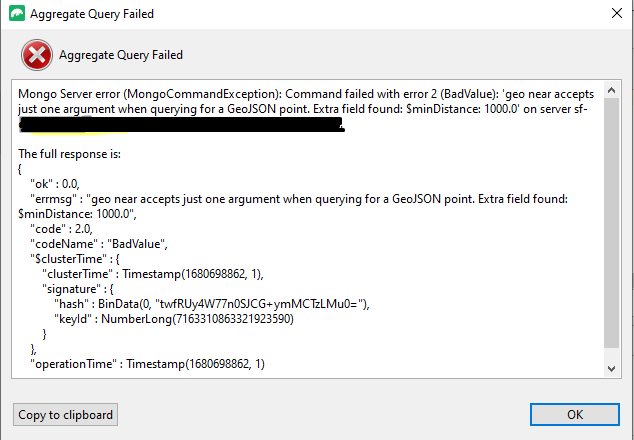This screenshot has height=440, width=634.
Task: Click the "ok" : 0.0 line
Action: 55,184
